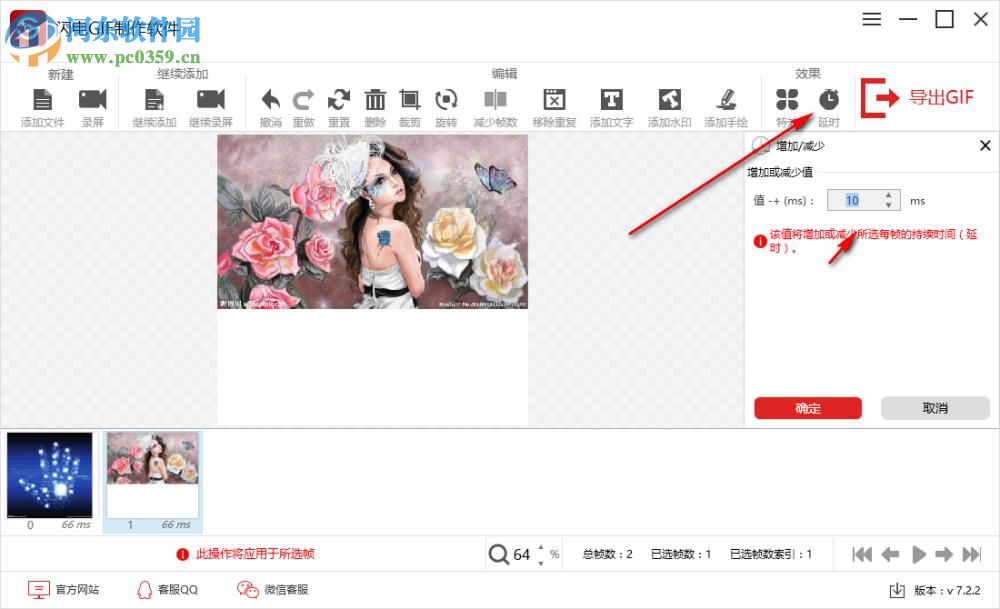The height and width of the screenshot is (609, 1000).
Task: Play the animation preview
Action: [918, 554]
